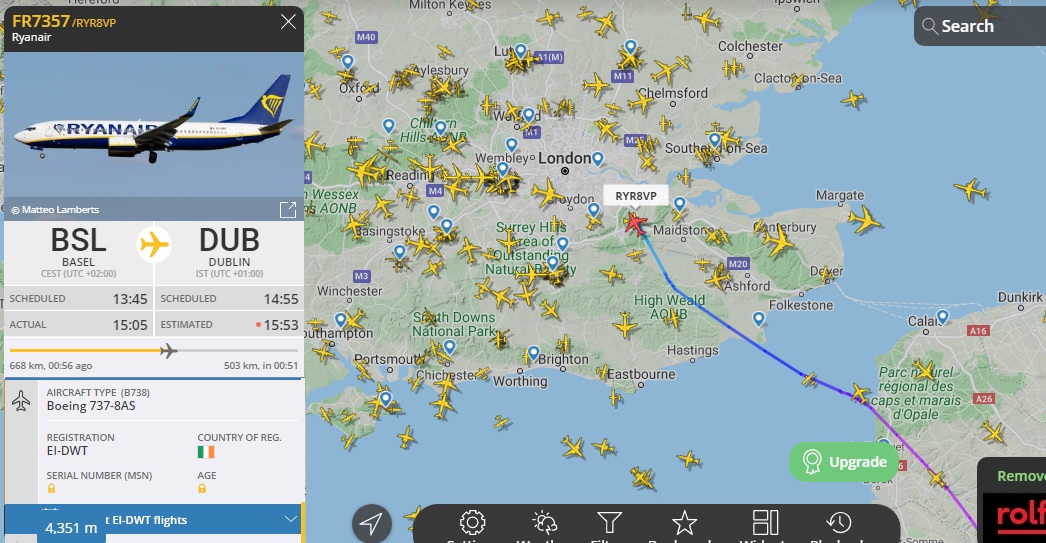The width and height of the screenshot is (1046, 543).
Task: Click the Ryanair aircraft photo
Action: (154, 125)
